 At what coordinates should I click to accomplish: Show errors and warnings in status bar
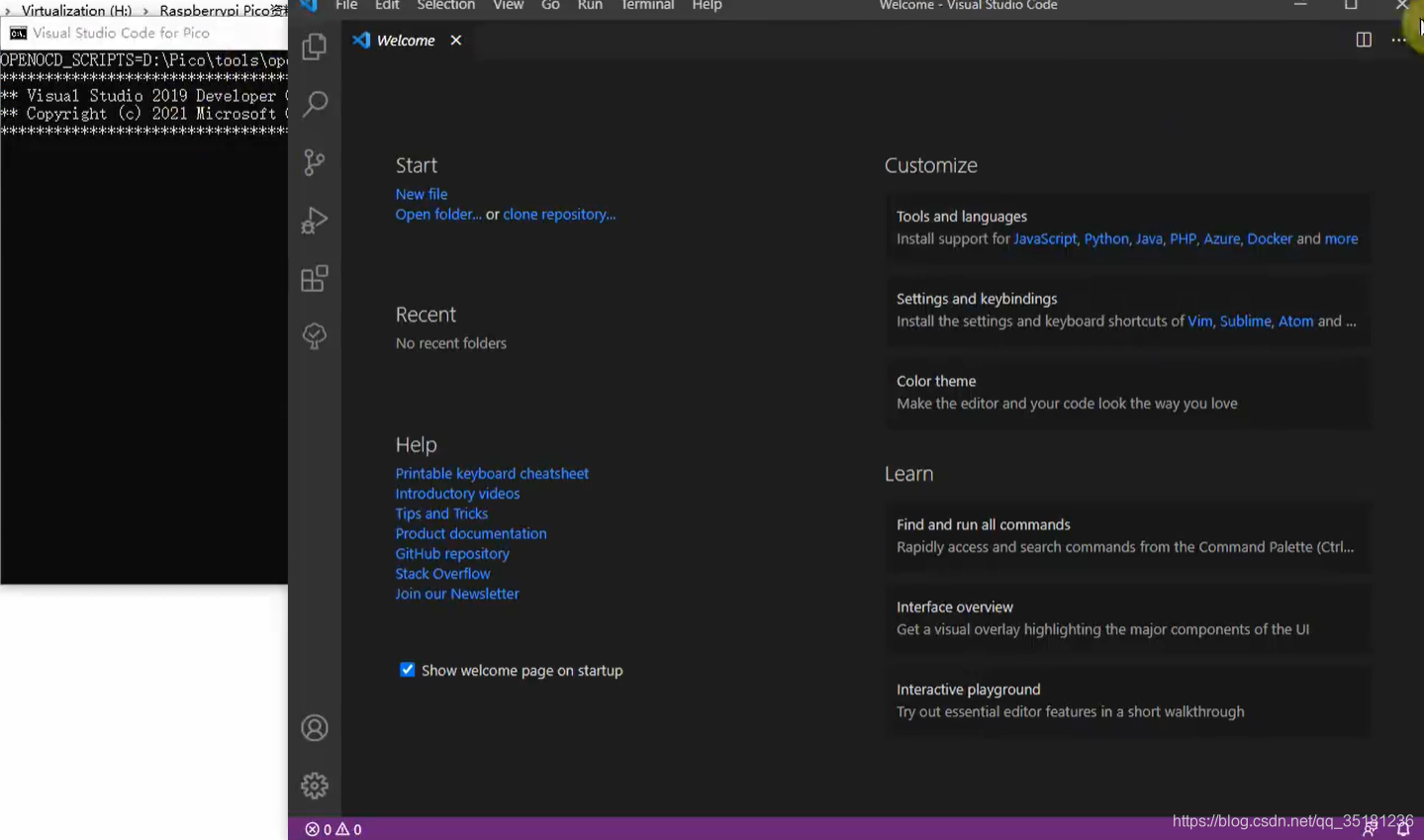point(333,829)
